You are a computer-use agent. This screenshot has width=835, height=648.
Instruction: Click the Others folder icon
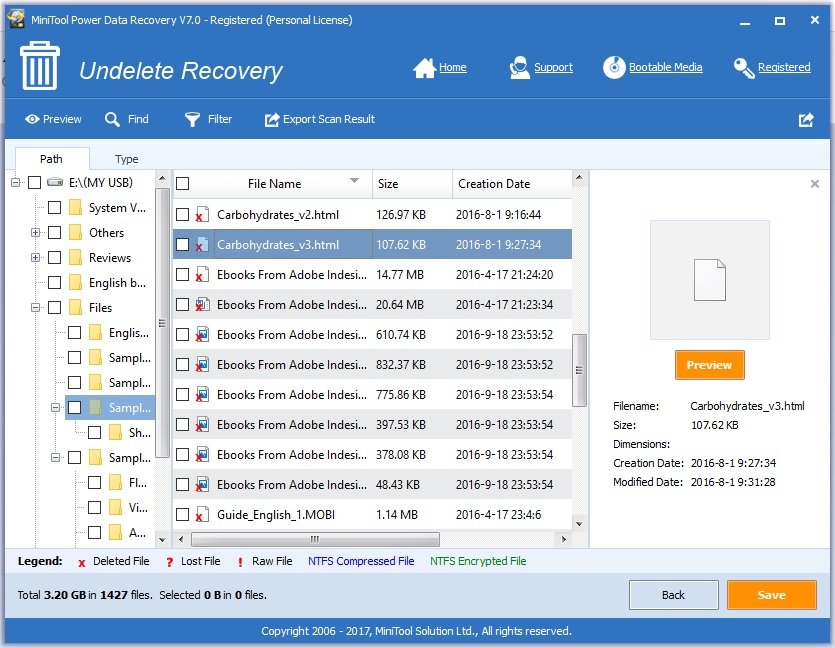click(76, 233)
